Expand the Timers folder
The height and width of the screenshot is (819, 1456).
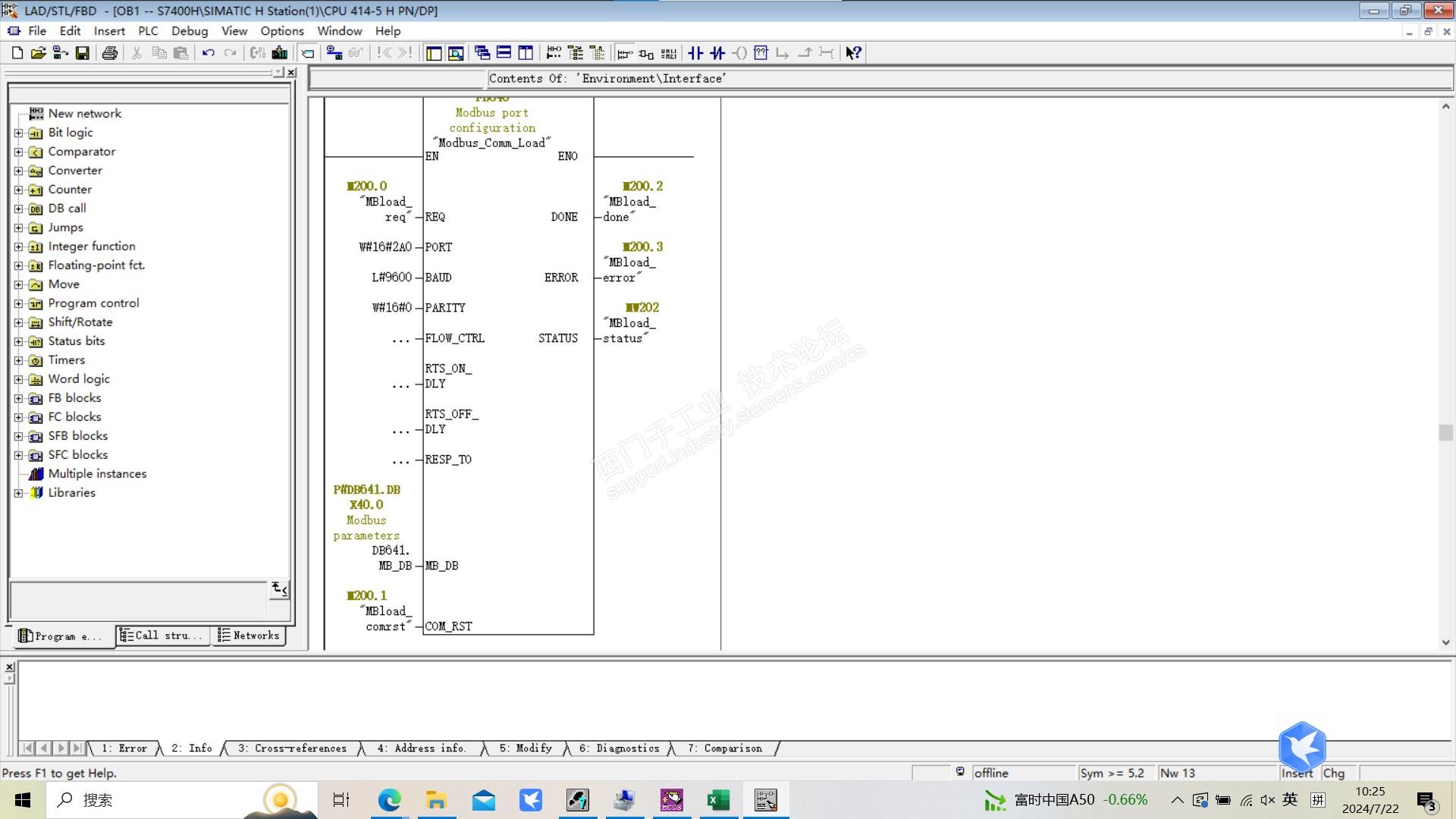tap(19, 360)
